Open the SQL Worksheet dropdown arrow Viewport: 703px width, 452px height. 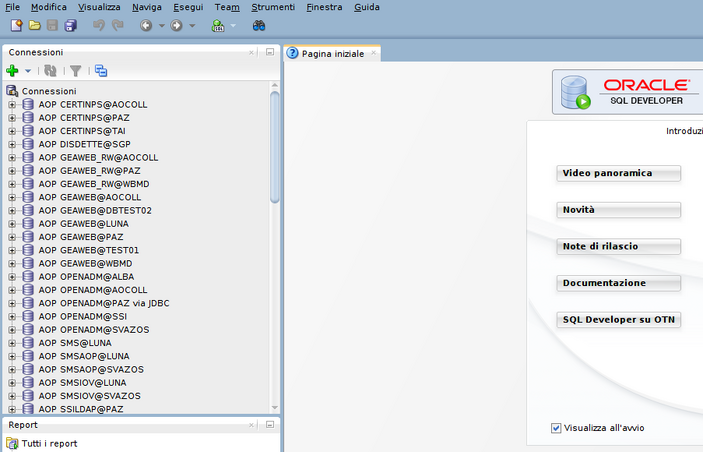[x=233, y=26]
